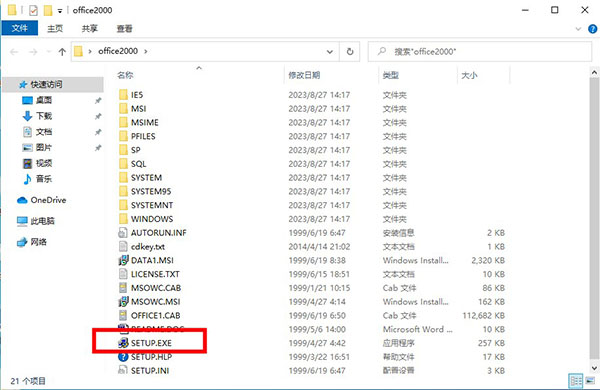Select 快速访问 in navigation pane
Viewport: 600px width, 390px height.
[53, 84]
